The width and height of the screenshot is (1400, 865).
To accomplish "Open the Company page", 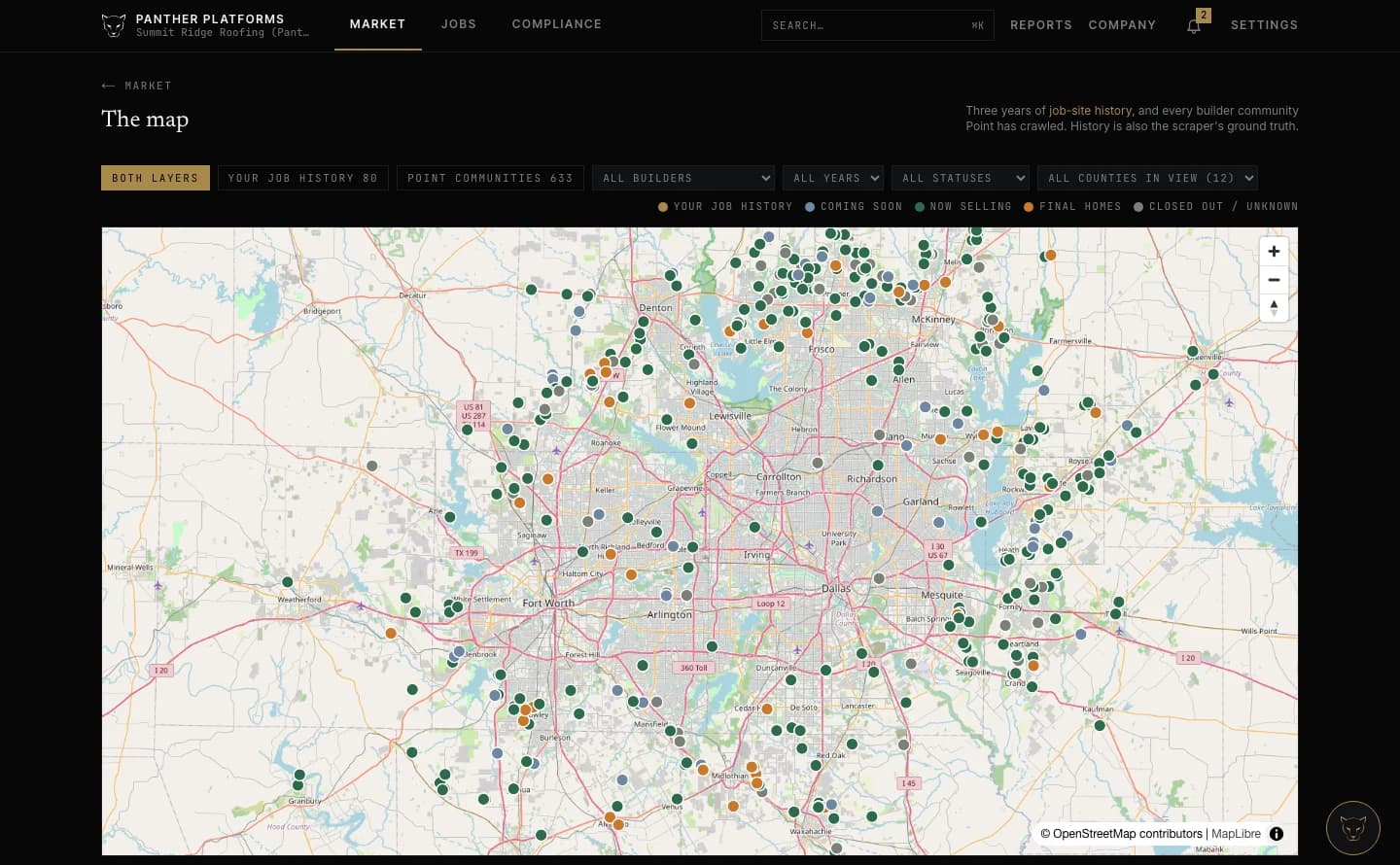I will tap(1123, 25).
